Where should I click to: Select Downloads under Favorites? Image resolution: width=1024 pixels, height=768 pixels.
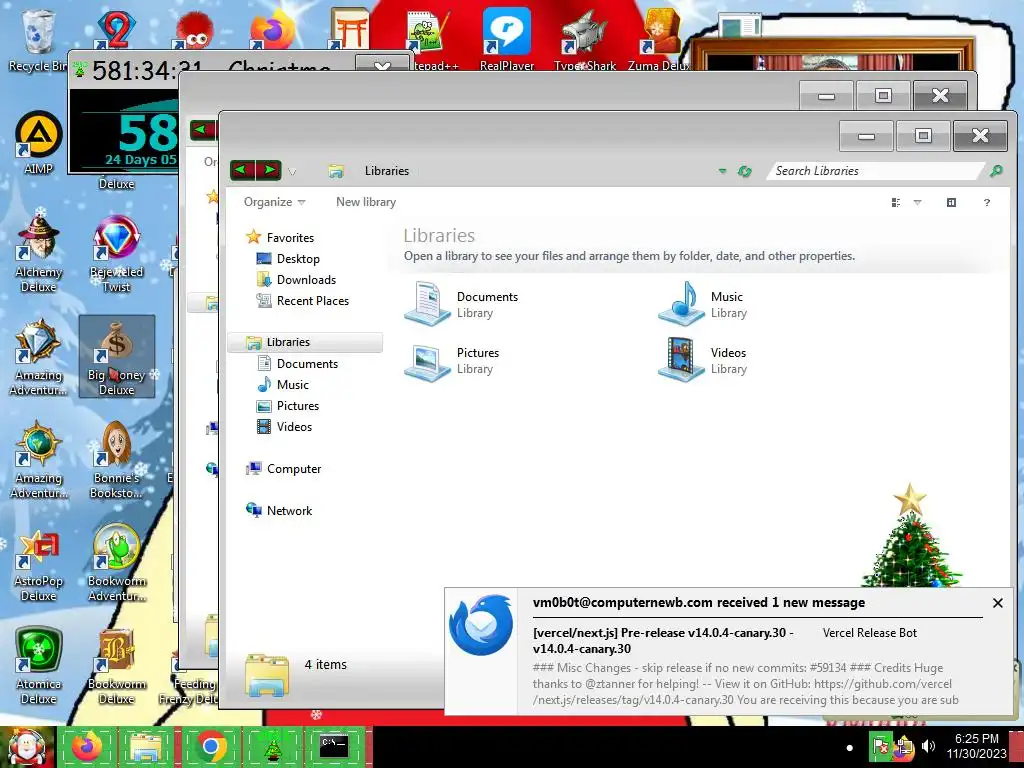(x=306, y=280)
